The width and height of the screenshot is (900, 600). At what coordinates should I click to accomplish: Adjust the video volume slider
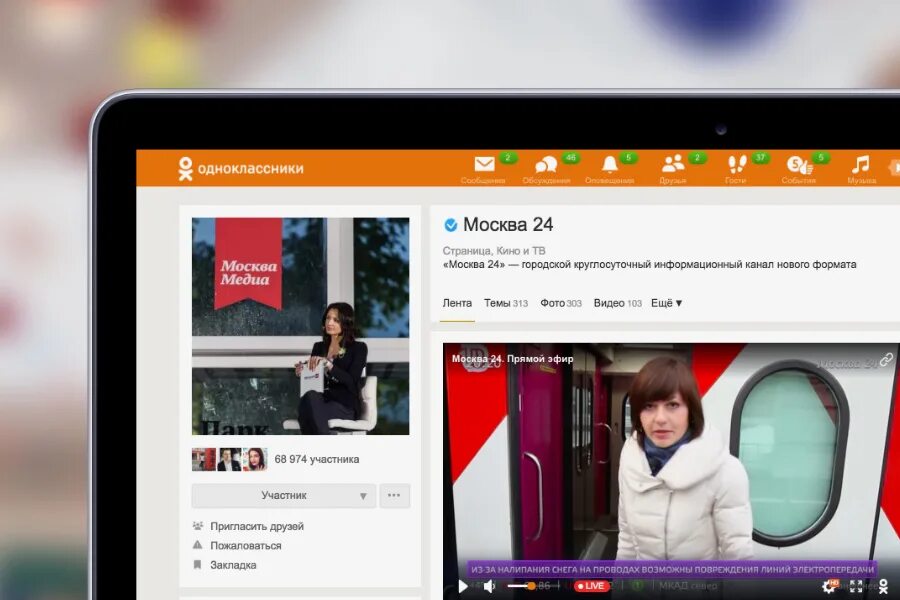click(x=521, y=586)
